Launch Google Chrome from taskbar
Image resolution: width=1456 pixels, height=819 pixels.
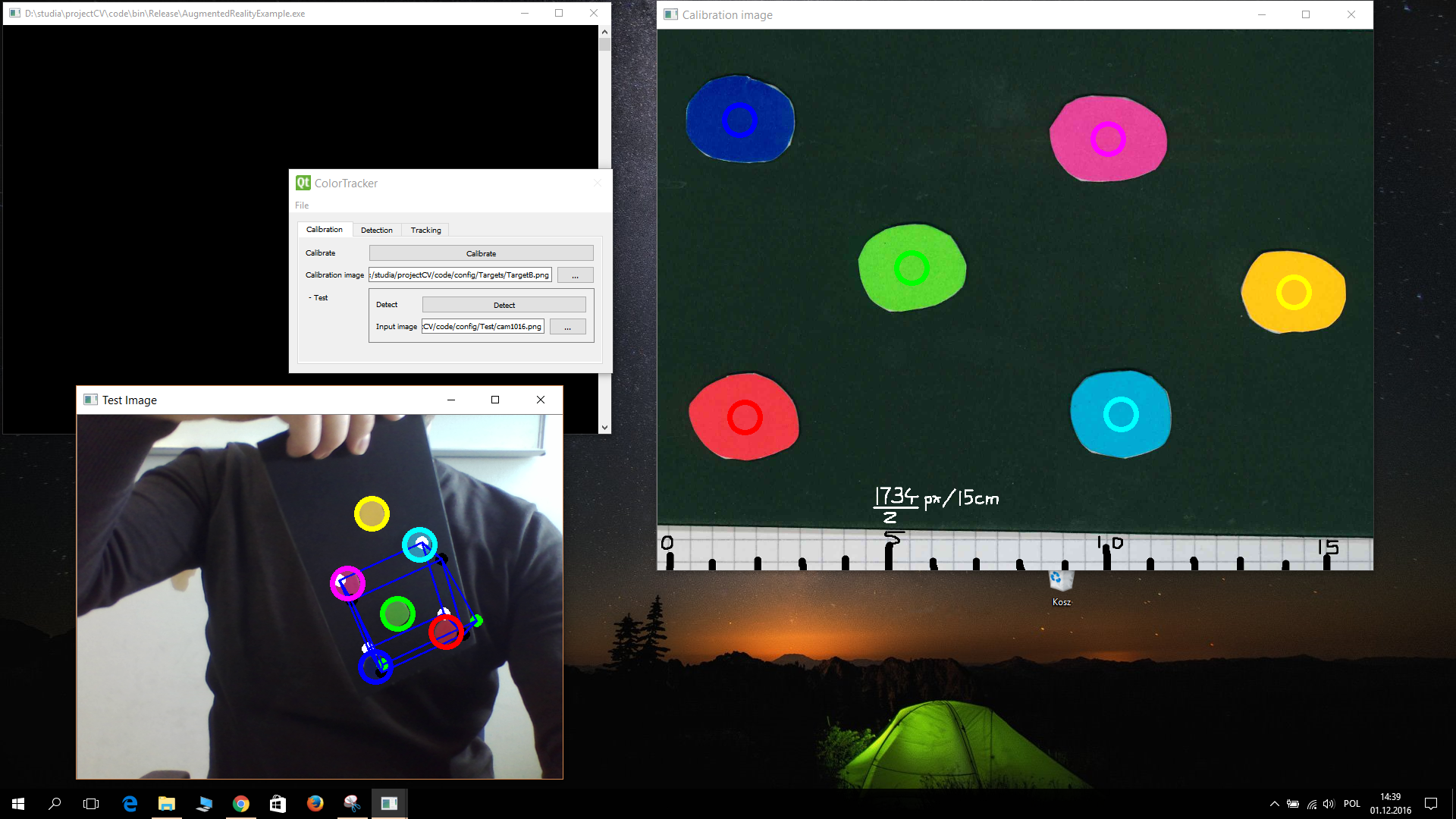tap(241, 804)
